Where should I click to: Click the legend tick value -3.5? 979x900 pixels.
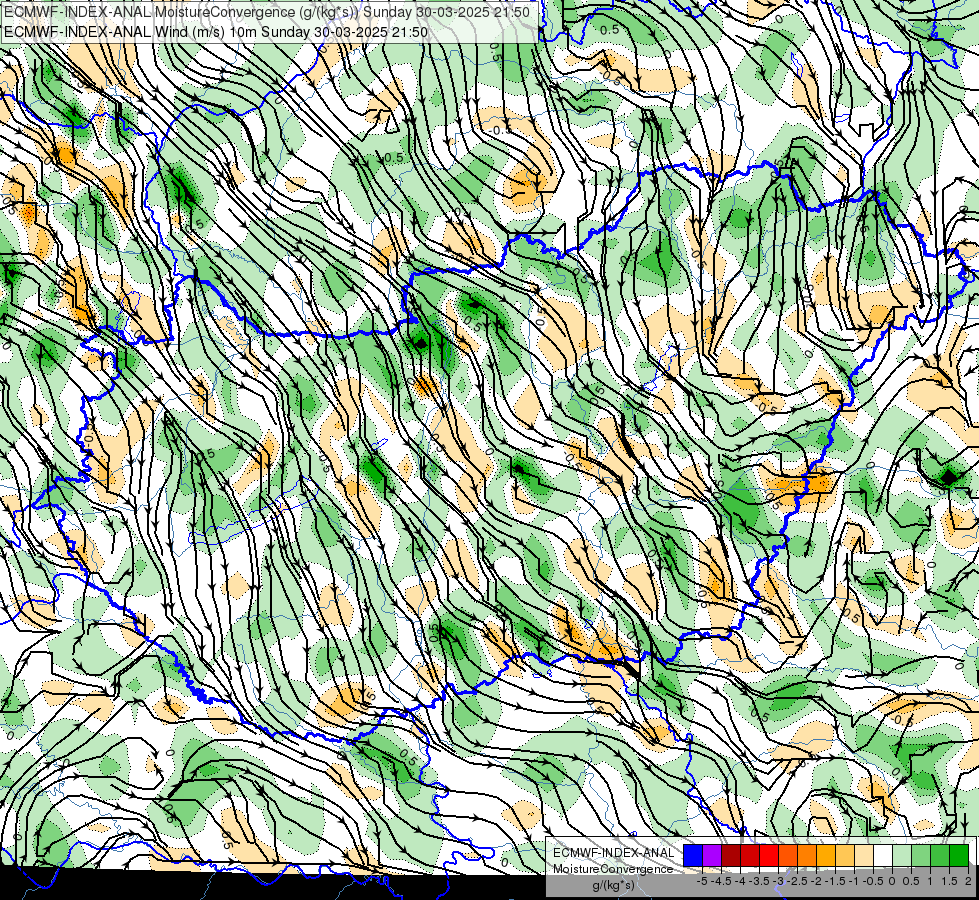pyautogui.click(x=759, y=881)
